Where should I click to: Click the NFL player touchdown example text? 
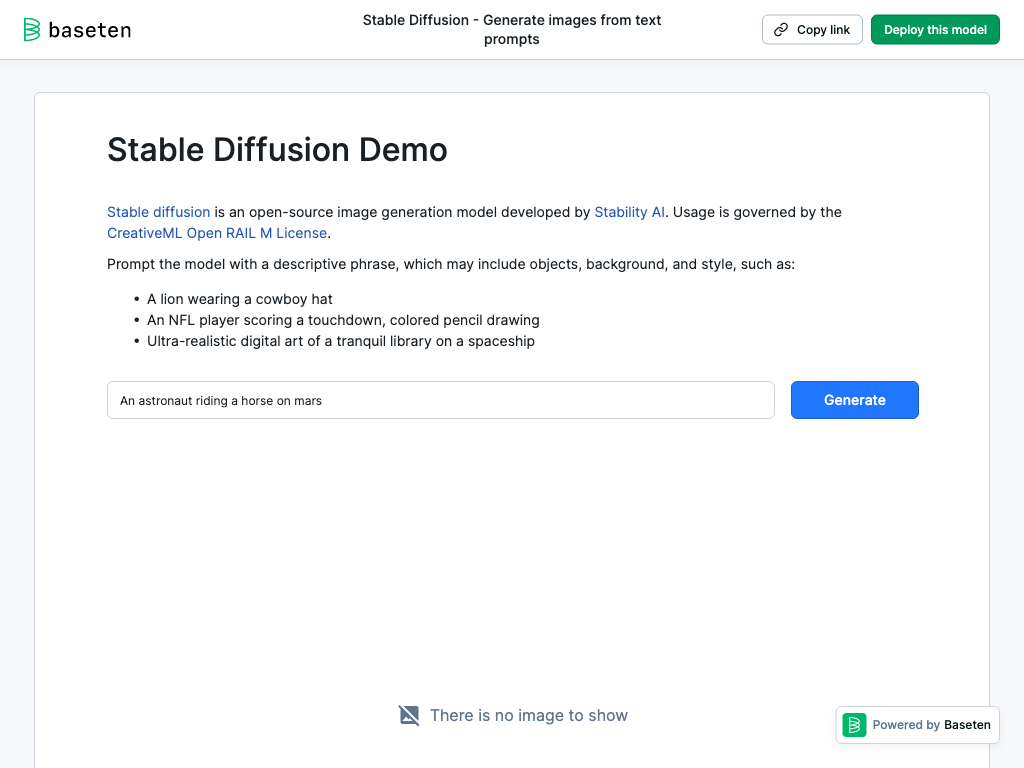pos(343,320)
